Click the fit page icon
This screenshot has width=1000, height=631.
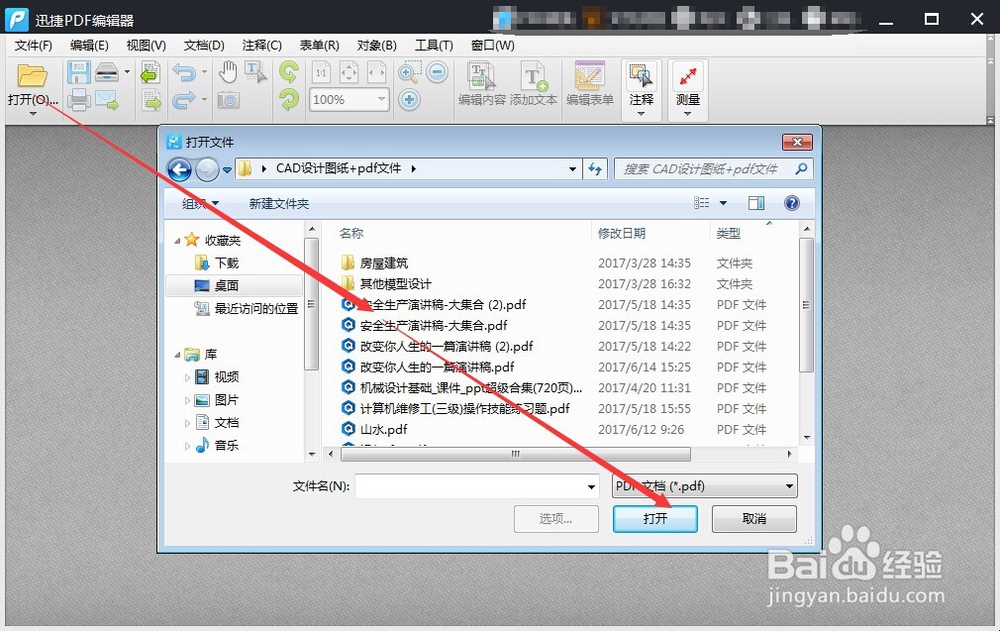pyautogui.click(x=349, y=72)
